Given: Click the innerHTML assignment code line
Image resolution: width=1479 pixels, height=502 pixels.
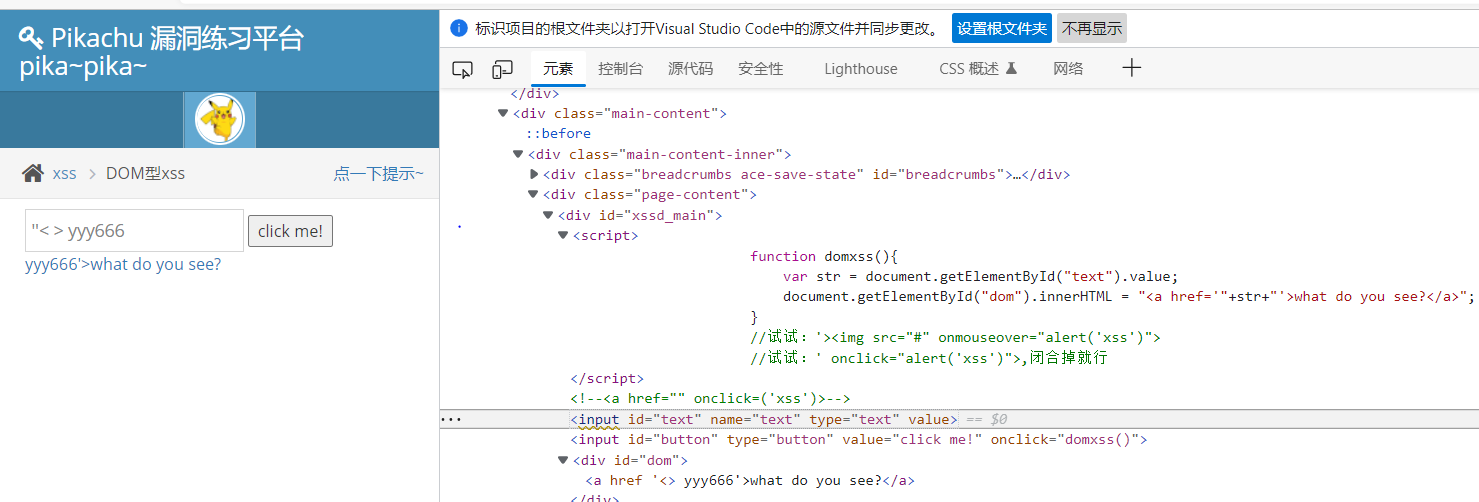Looking at the screenshot, I should click(1130, 297).
